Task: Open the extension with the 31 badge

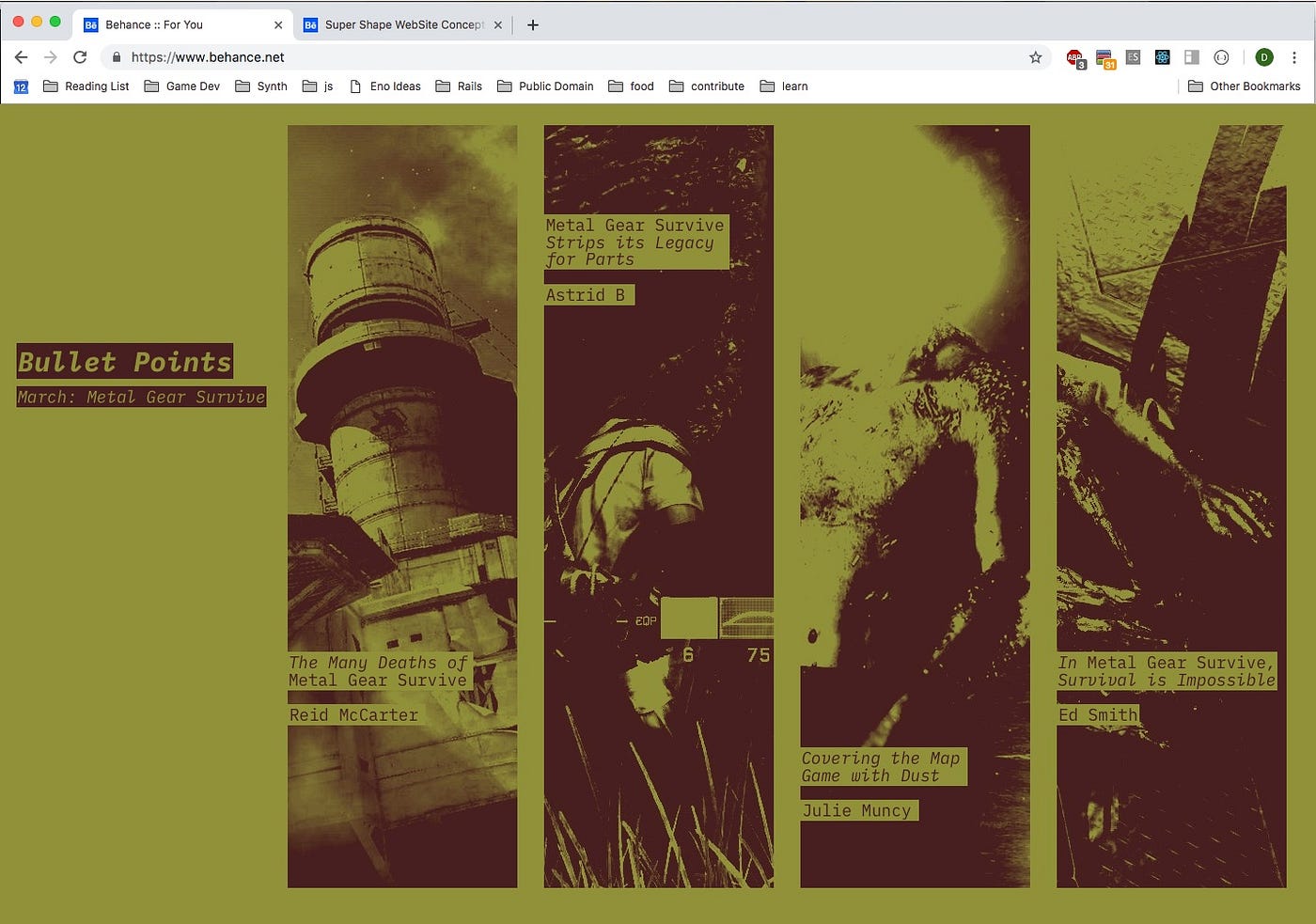Action: 1104,58
